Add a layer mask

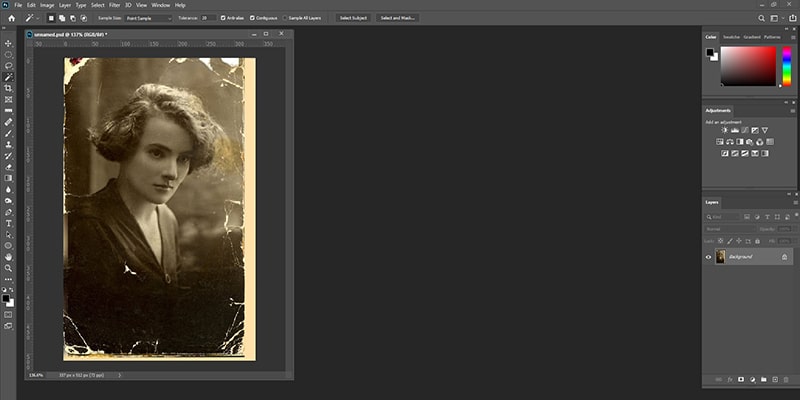tap(741, 380)
